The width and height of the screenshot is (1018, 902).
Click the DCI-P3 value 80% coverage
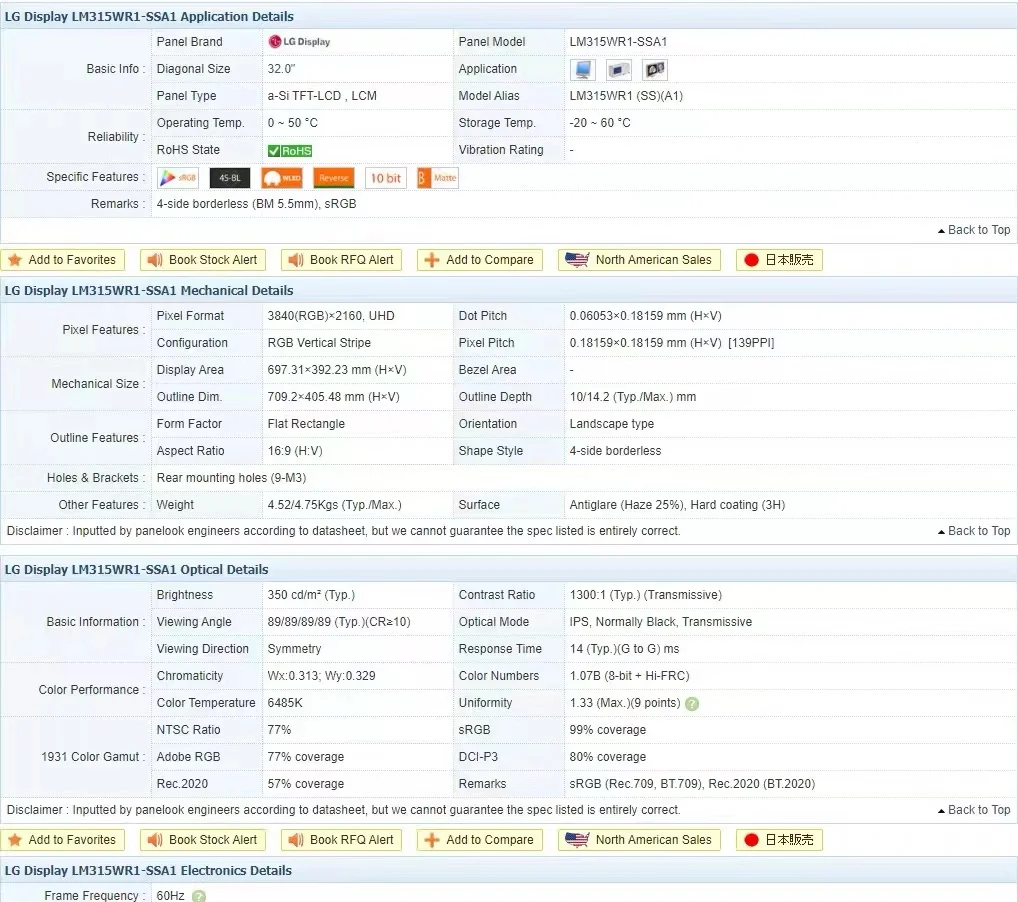pyautogui.click(x=608, y=757)
